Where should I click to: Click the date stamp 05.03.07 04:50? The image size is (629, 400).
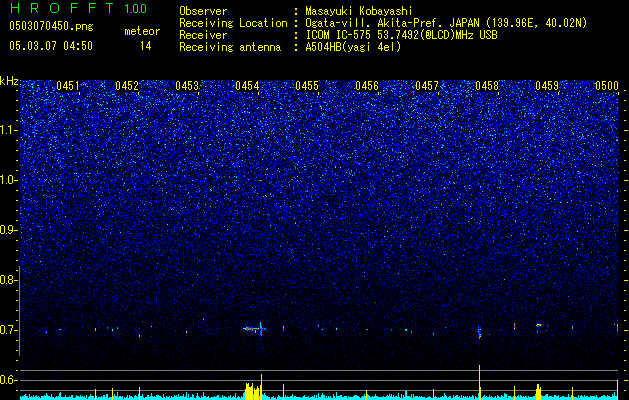click(x=51, y=46)
